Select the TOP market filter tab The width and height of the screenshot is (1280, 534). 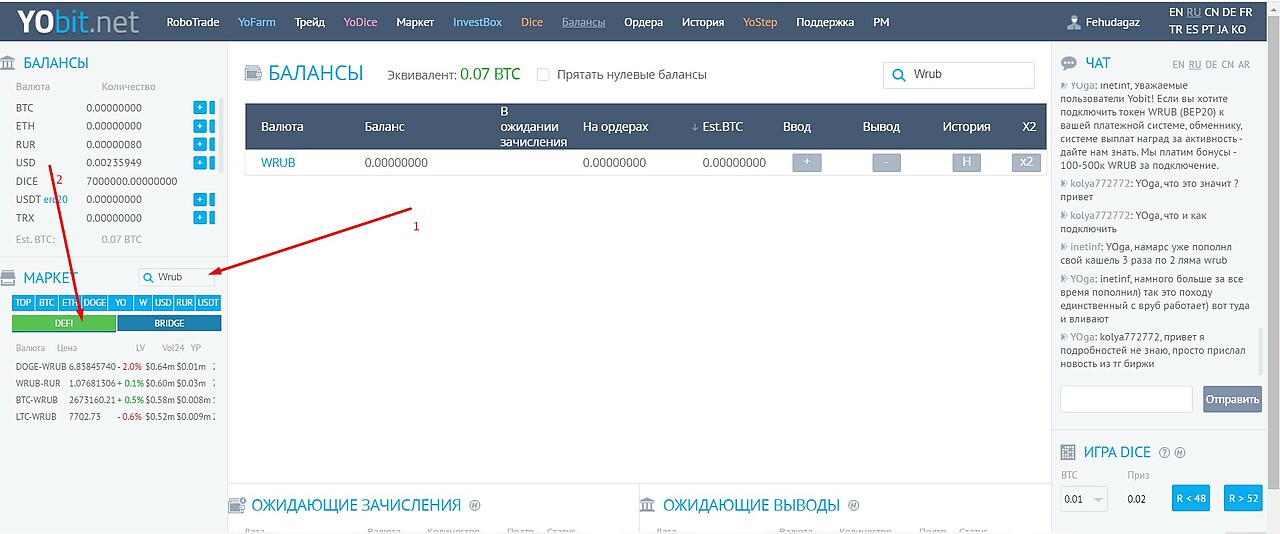pos(23,303)
